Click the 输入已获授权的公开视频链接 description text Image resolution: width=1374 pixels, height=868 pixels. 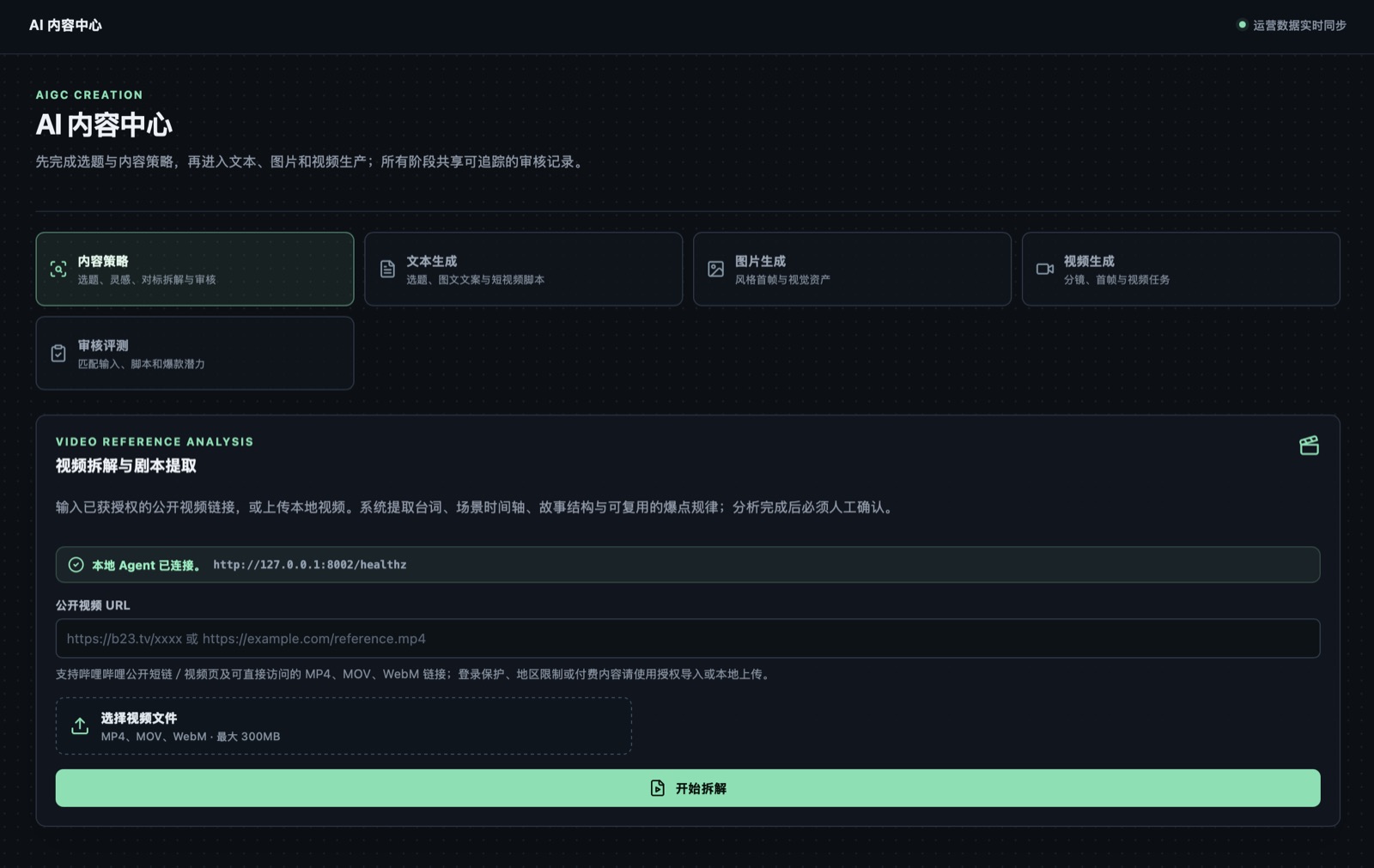click(477, 507)
